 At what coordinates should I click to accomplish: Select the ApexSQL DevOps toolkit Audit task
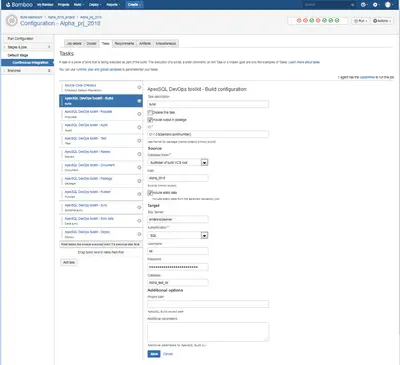101,127
